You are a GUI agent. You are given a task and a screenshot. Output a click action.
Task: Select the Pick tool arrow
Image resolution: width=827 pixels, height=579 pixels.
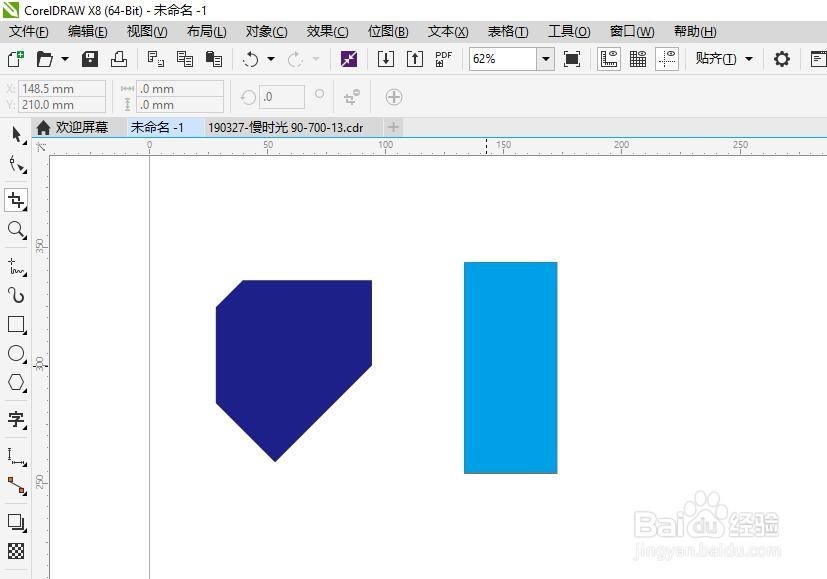(x=17, y=135)
